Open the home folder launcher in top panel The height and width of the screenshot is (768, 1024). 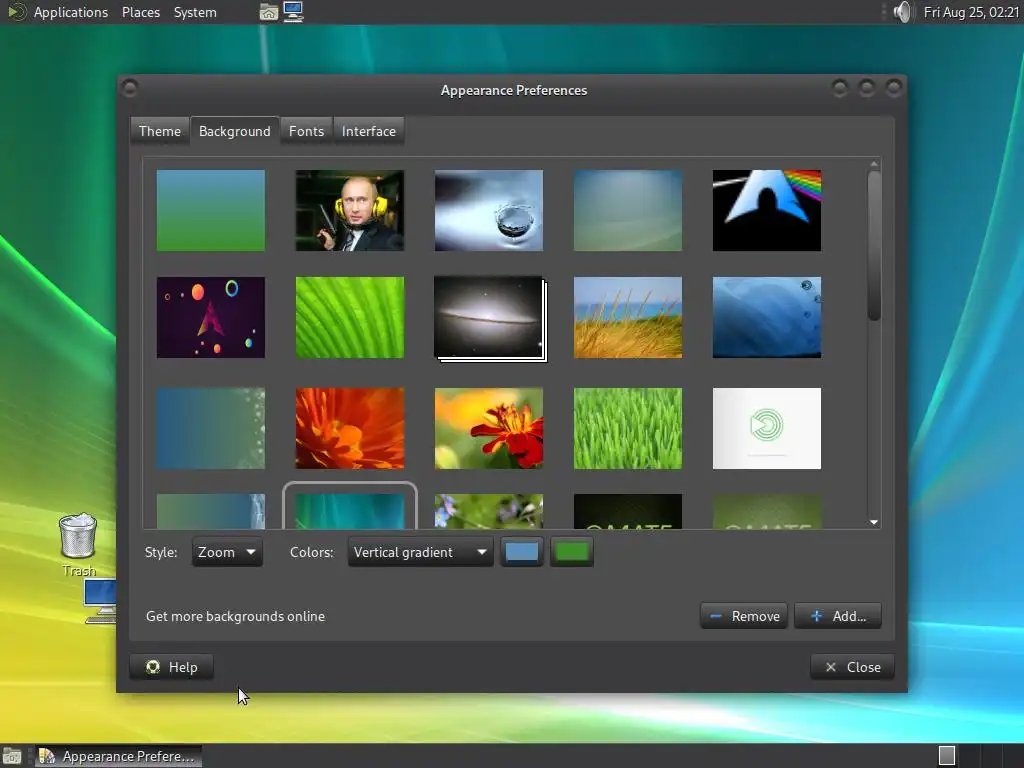pyautogui.click(x=268, y=12)
